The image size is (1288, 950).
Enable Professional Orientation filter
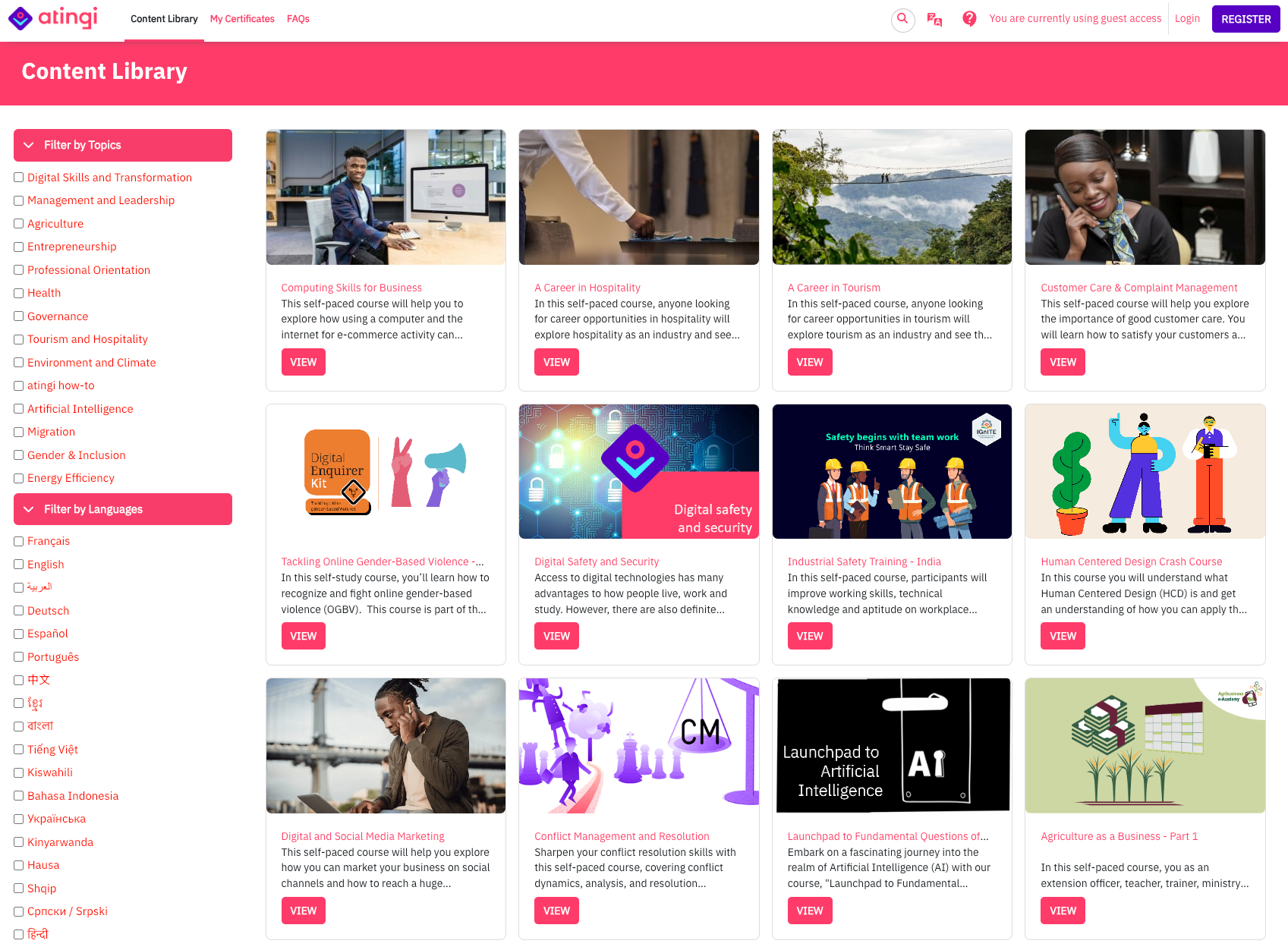pyautogui.click(x=19, y=270)
